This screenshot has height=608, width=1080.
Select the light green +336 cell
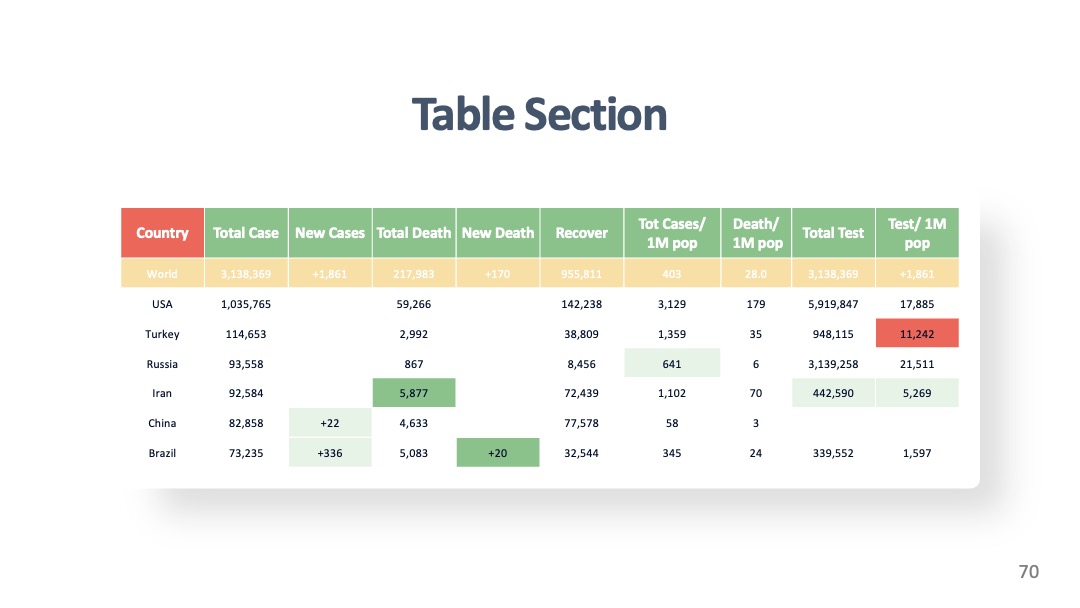[x=330, y=452]
